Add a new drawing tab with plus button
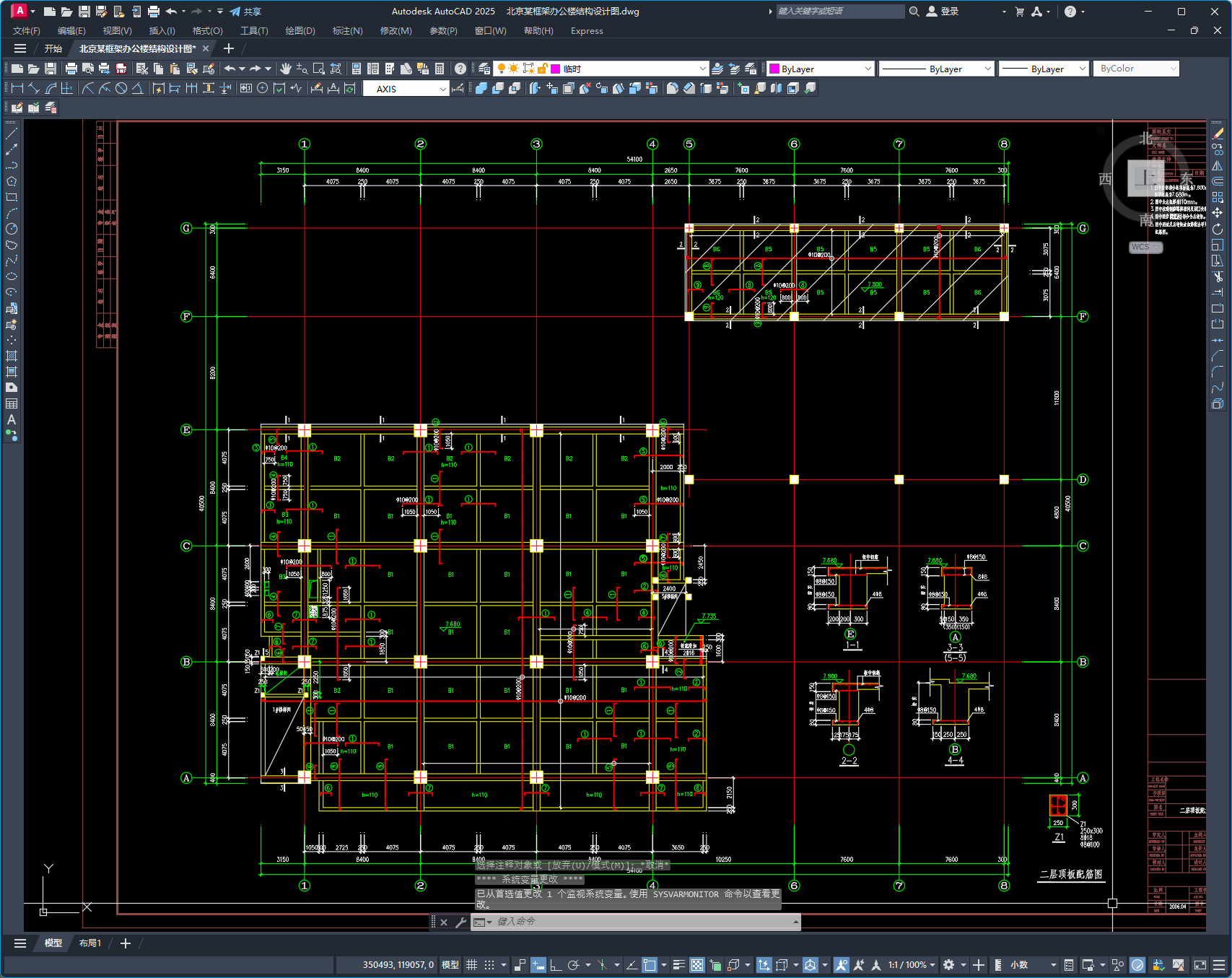Image resolution: width=1232 pixels, height=978 pixels. [229, 48]
